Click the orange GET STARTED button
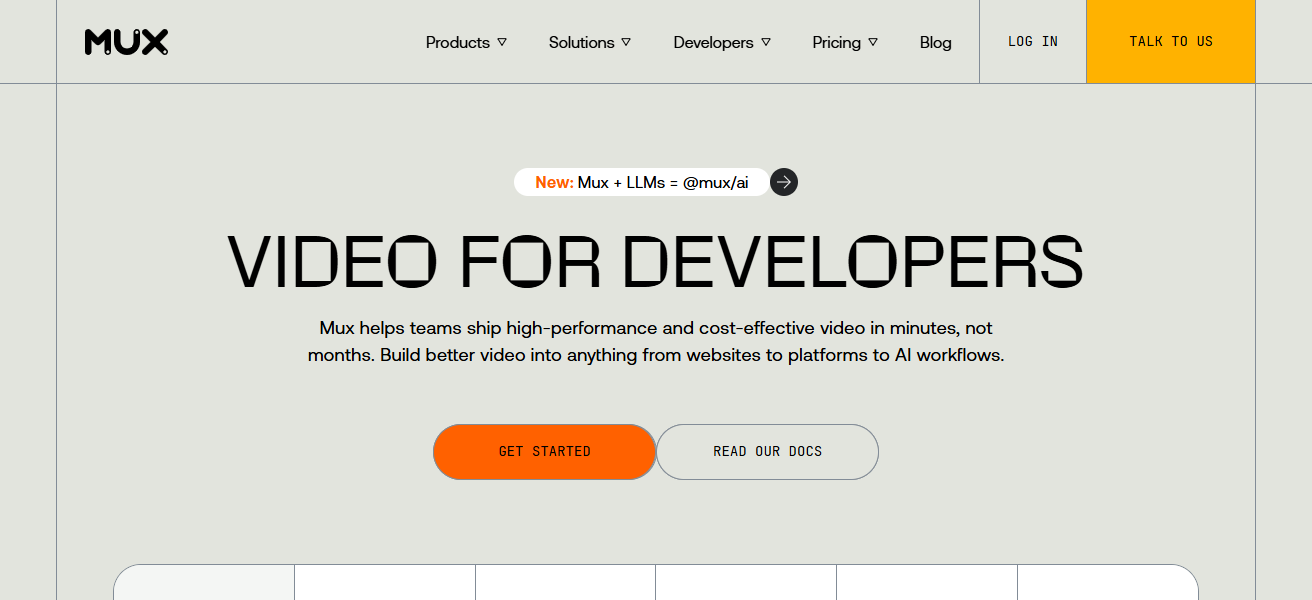The image size is (1312, 600). tap(544, 452)
